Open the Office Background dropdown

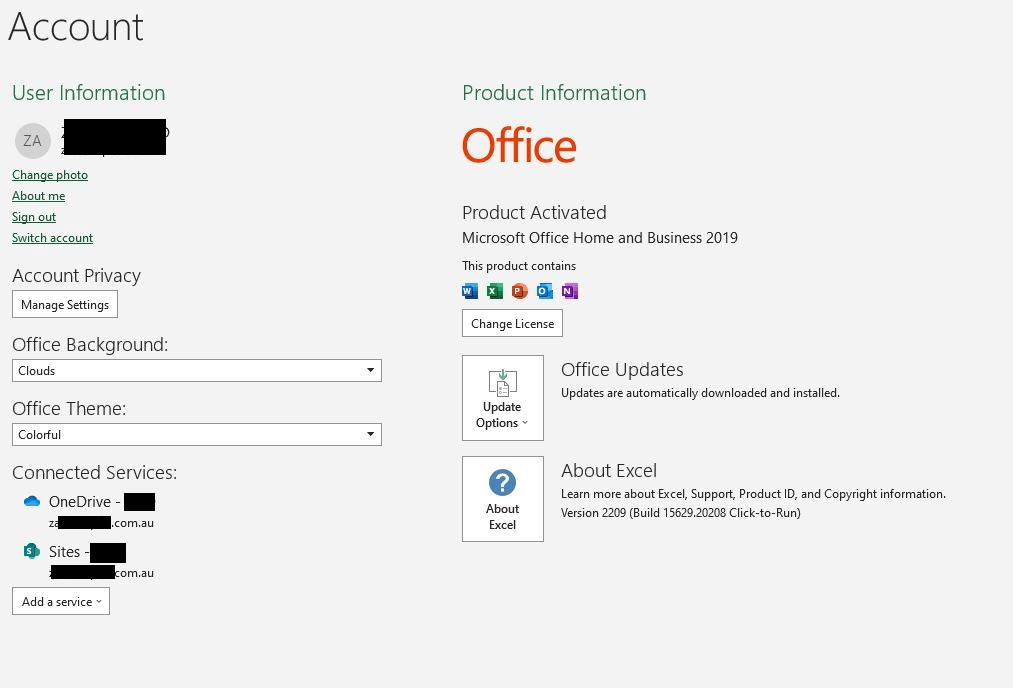click(x=197, y=371)
